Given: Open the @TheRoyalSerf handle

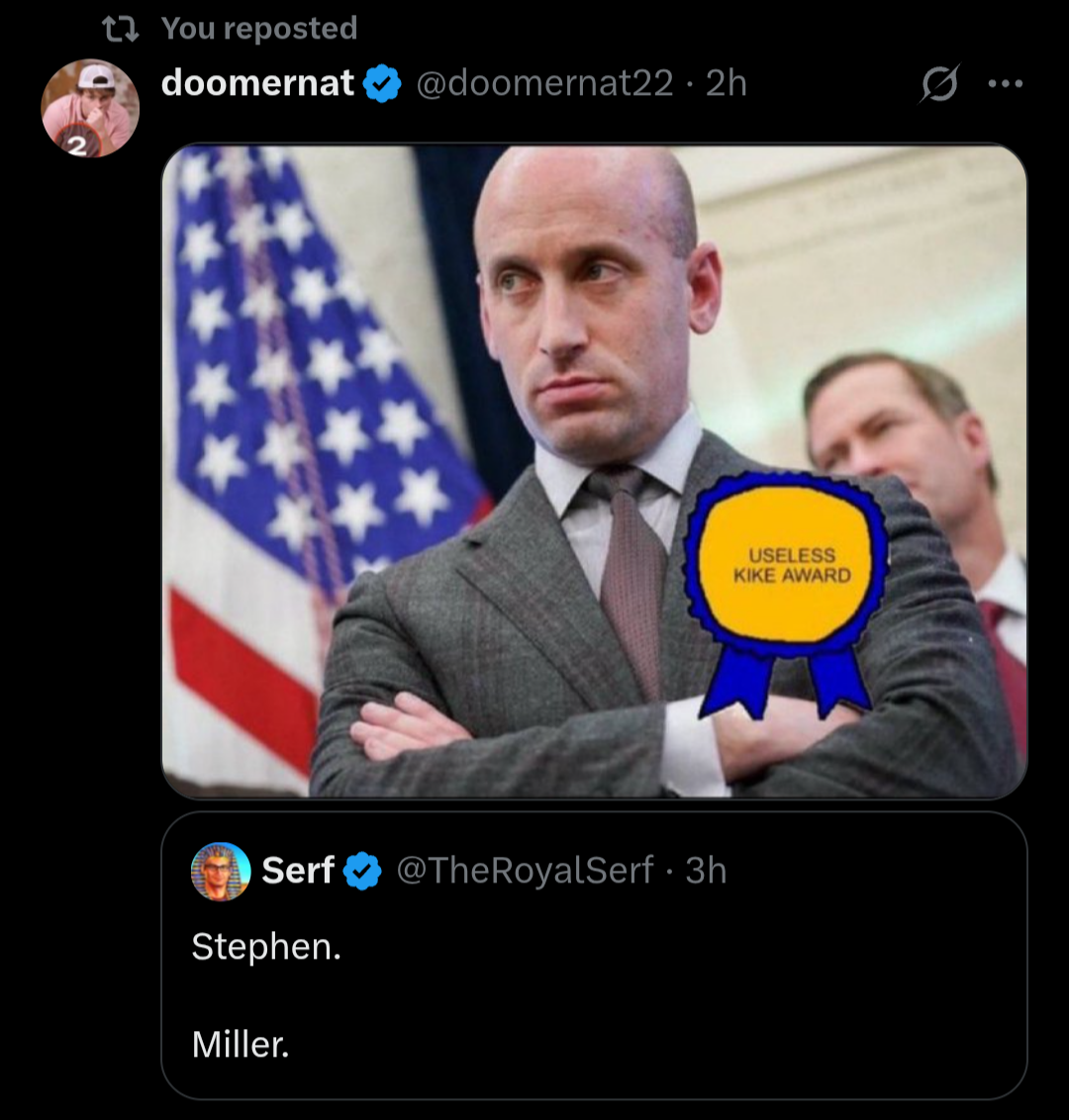Looking at the screenshot, I should pyautogui.click(x=525, y=871).
